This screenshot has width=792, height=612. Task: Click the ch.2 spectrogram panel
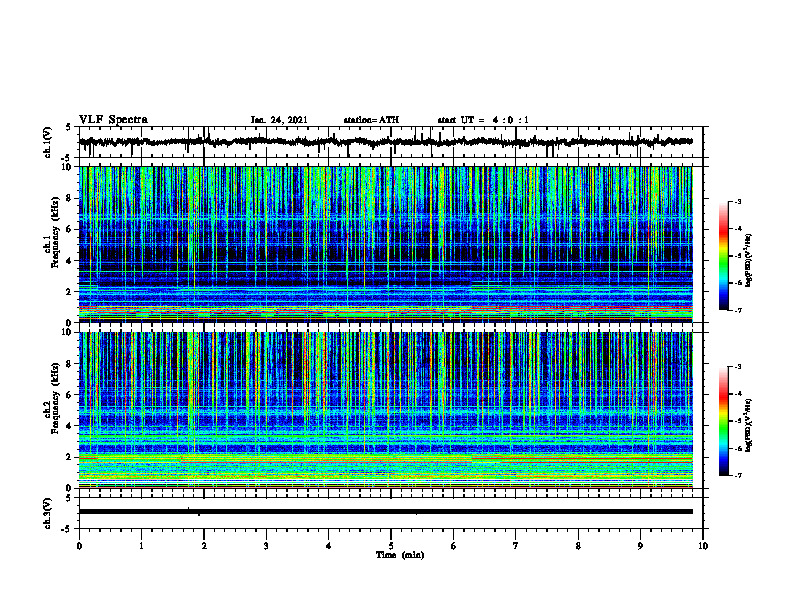coord(386,410)
